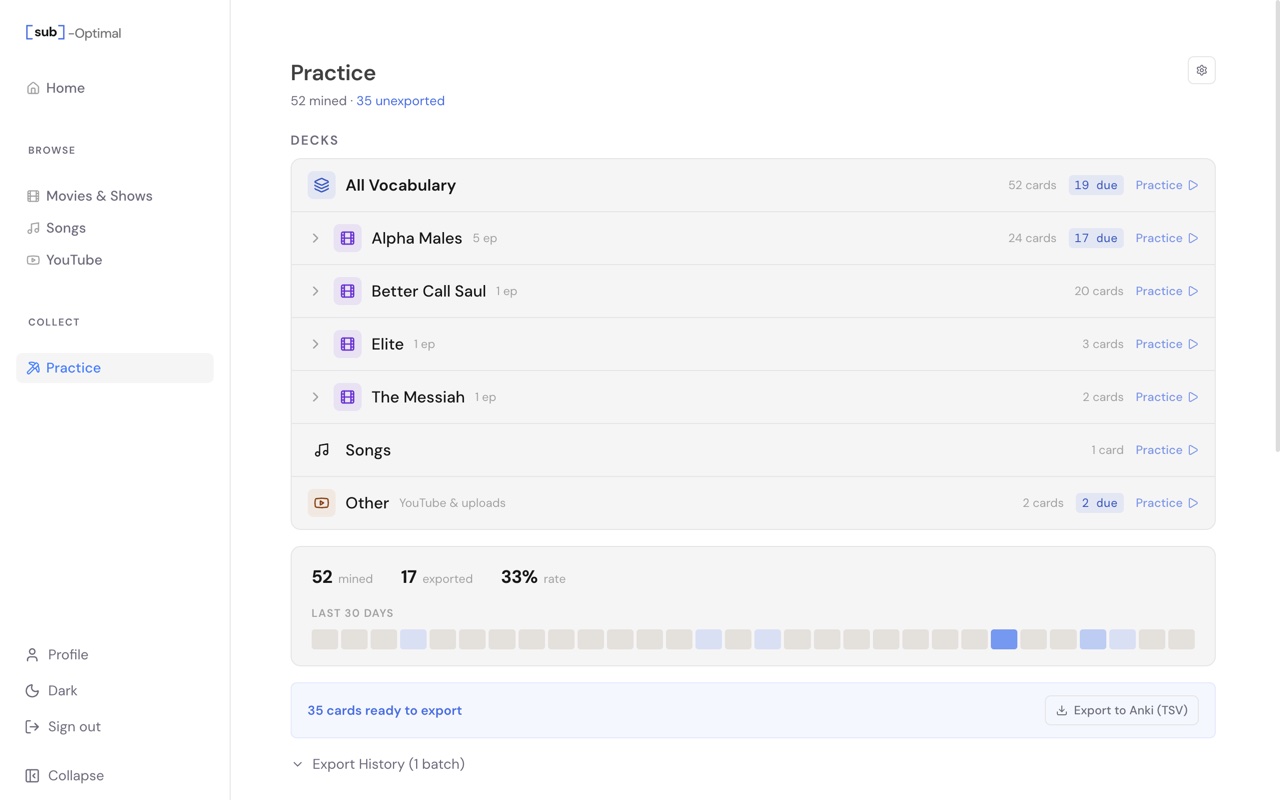
Task: Click the Songs deck music note icon
Action: 321,450
